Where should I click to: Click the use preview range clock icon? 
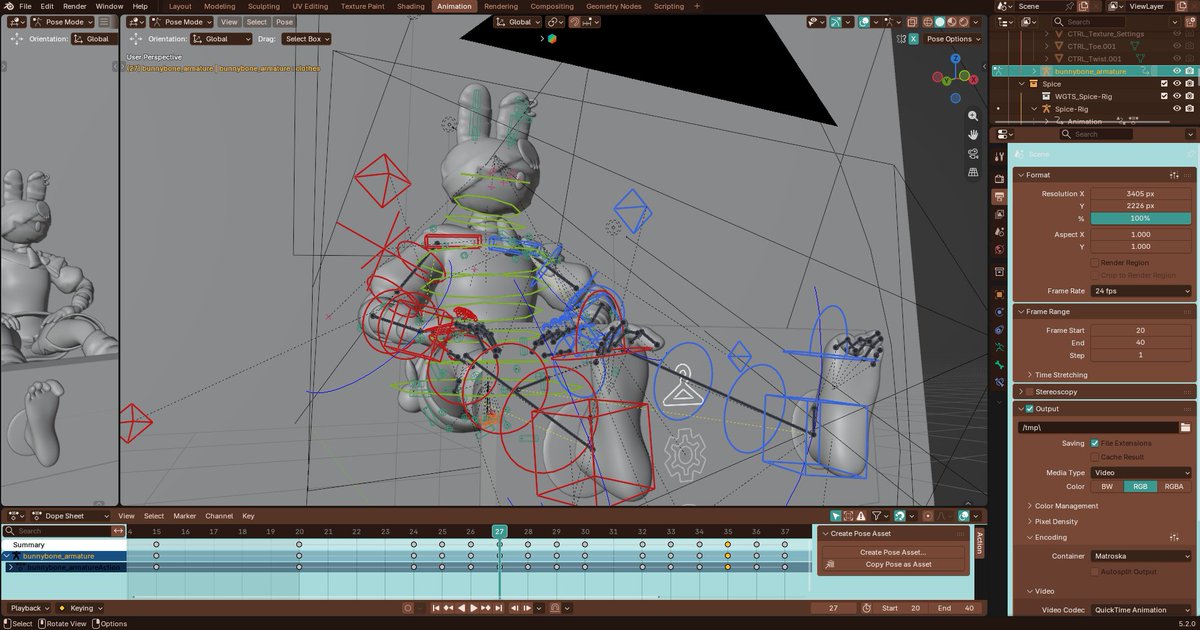pos(867,608)
